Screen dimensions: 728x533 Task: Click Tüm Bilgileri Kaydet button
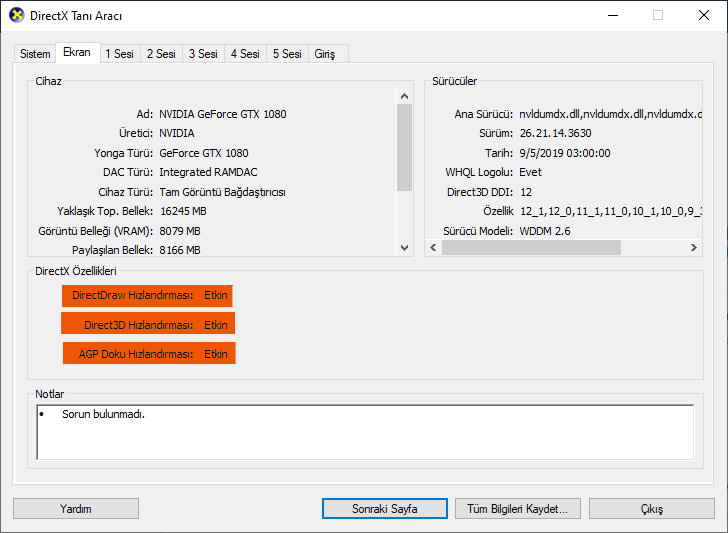coord(518,509)
